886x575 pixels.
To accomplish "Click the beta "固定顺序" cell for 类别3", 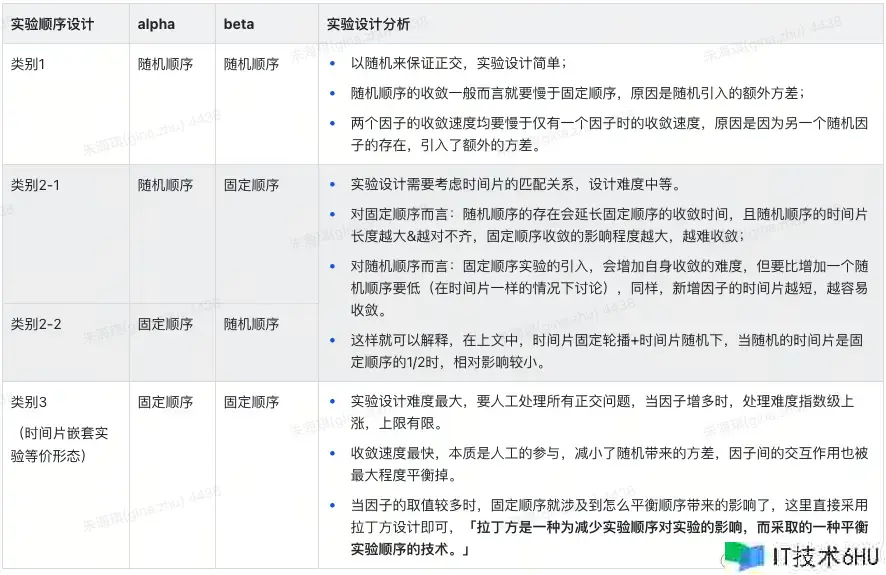I will coord(251,402).
